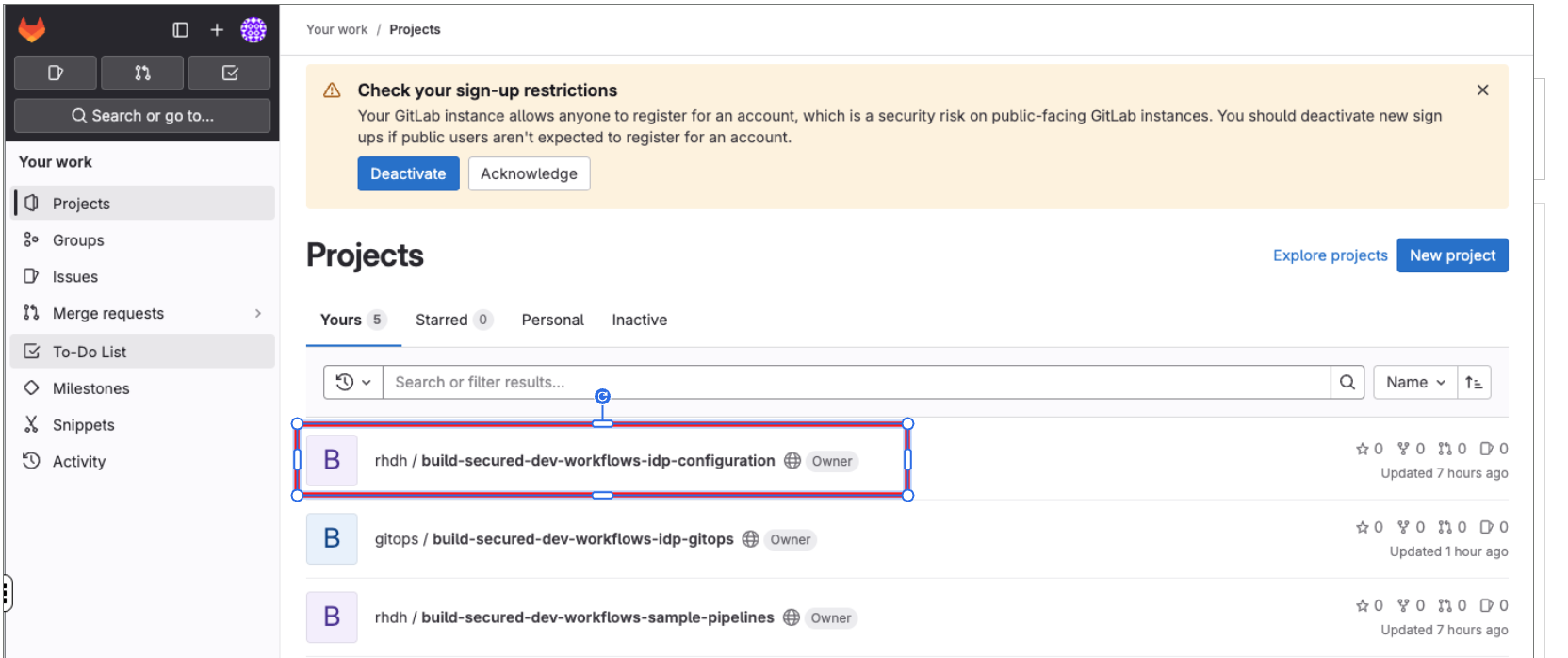Screen dimensions: 1568x658
Task: Toggle sort direction icon next to Name
Action: (1474, 382)
